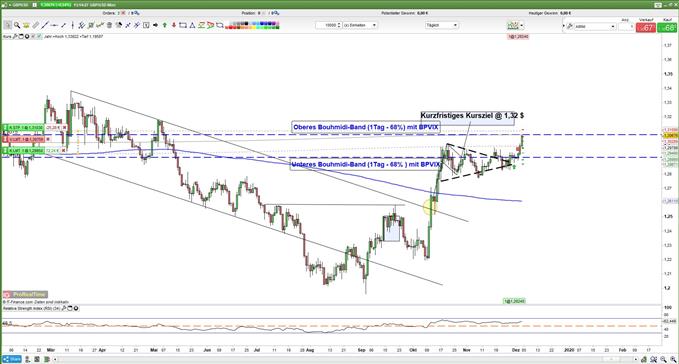Click the Potentieller Gewinn value
Screen dimensions: 679x364
point(423,13)
